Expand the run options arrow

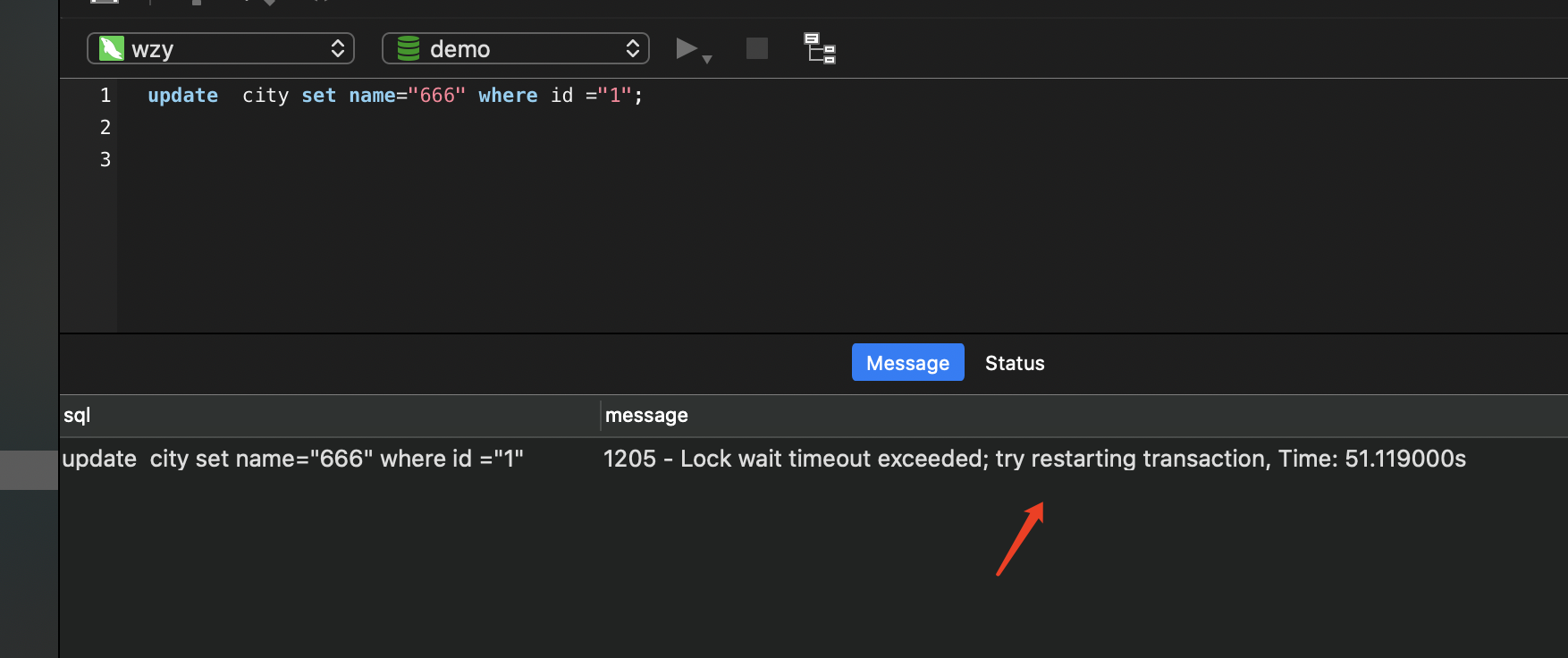(707, 59)
